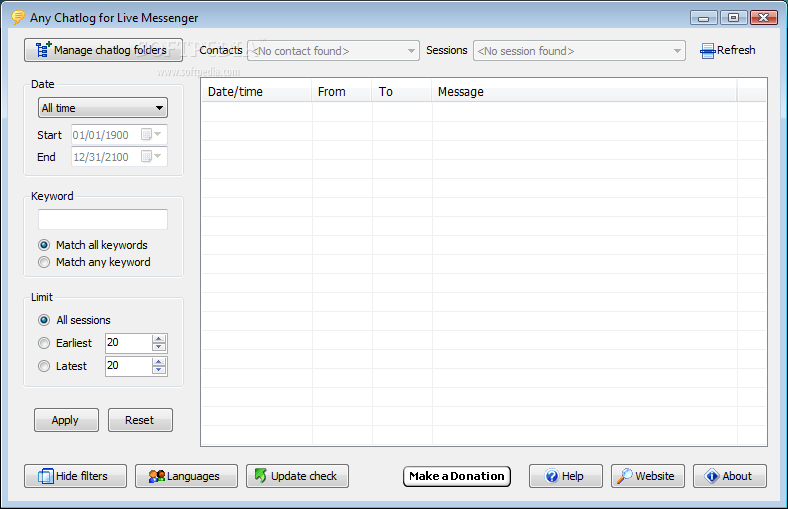Increase the Earliest sessions count

159,339
